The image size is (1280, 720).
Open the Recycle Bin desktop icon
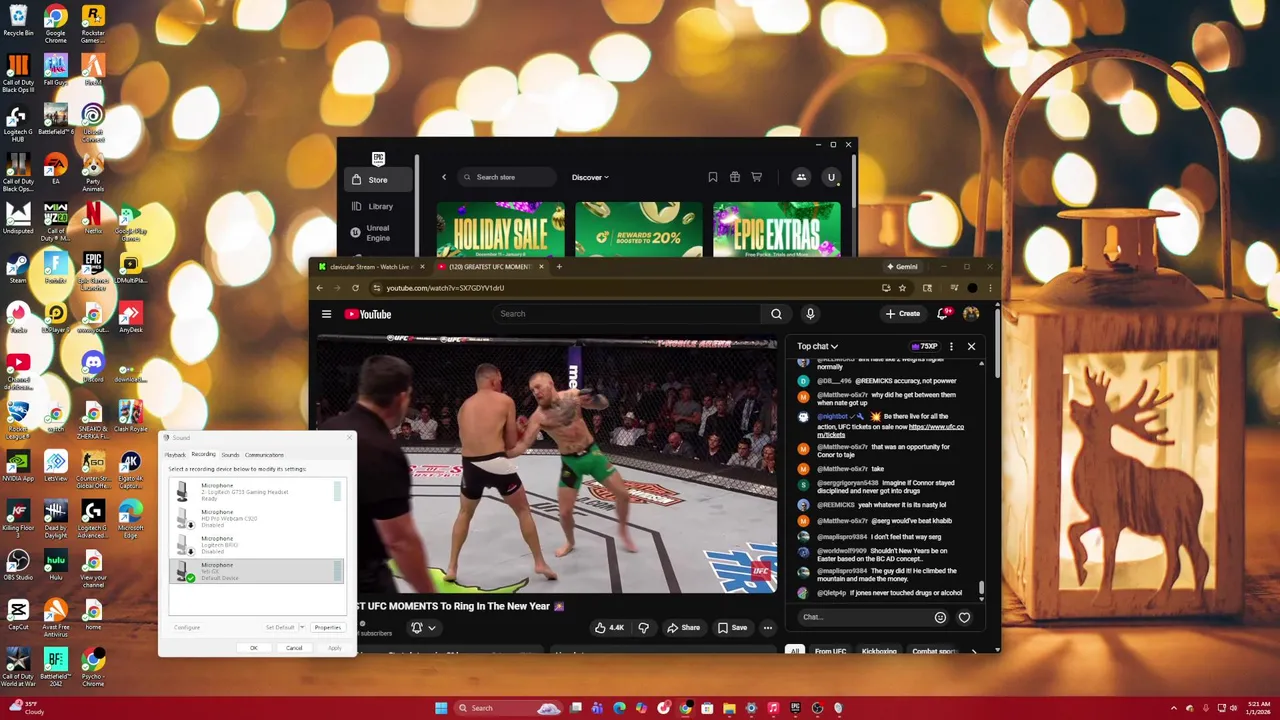18,20
